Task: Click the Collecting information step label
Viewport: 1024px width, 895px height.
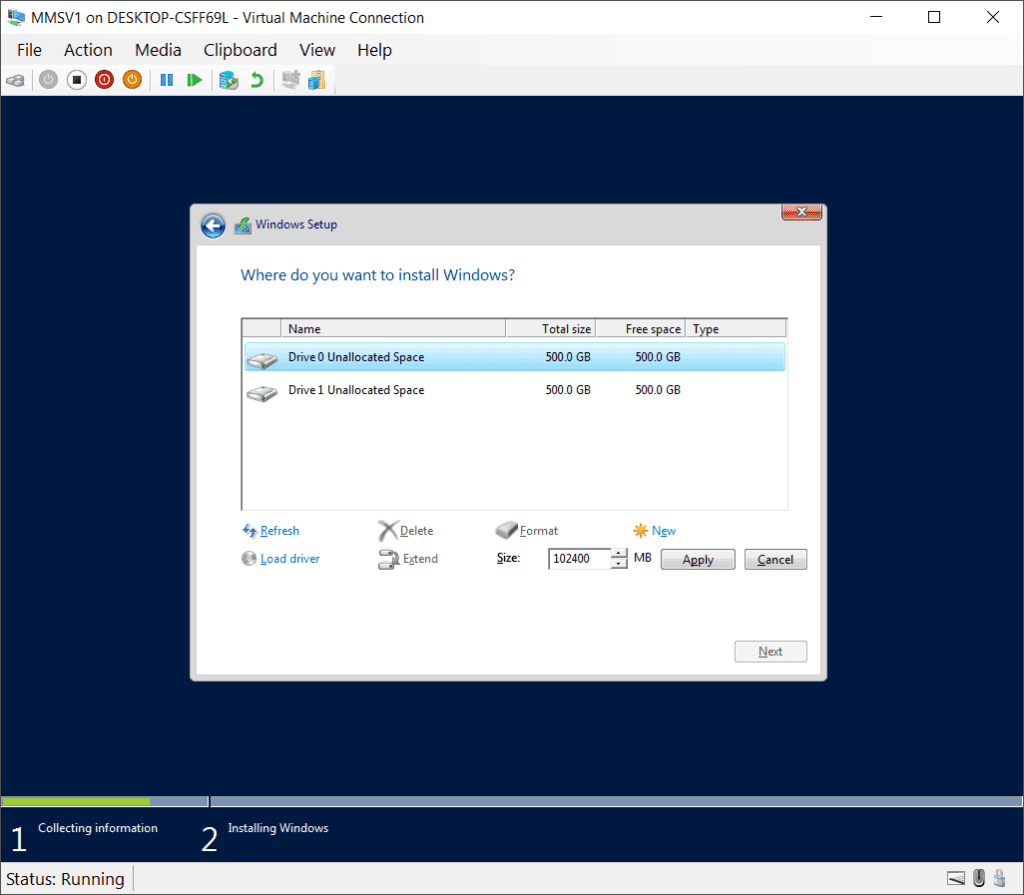Action: click(98, 828)
